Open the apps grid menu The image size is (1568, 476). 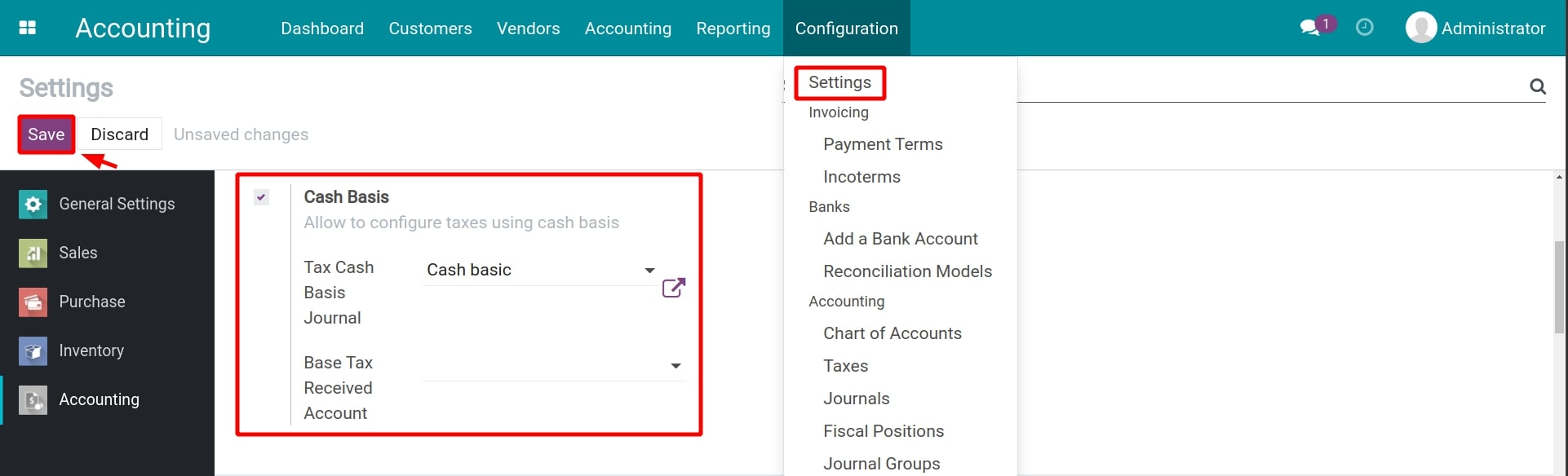27,27
